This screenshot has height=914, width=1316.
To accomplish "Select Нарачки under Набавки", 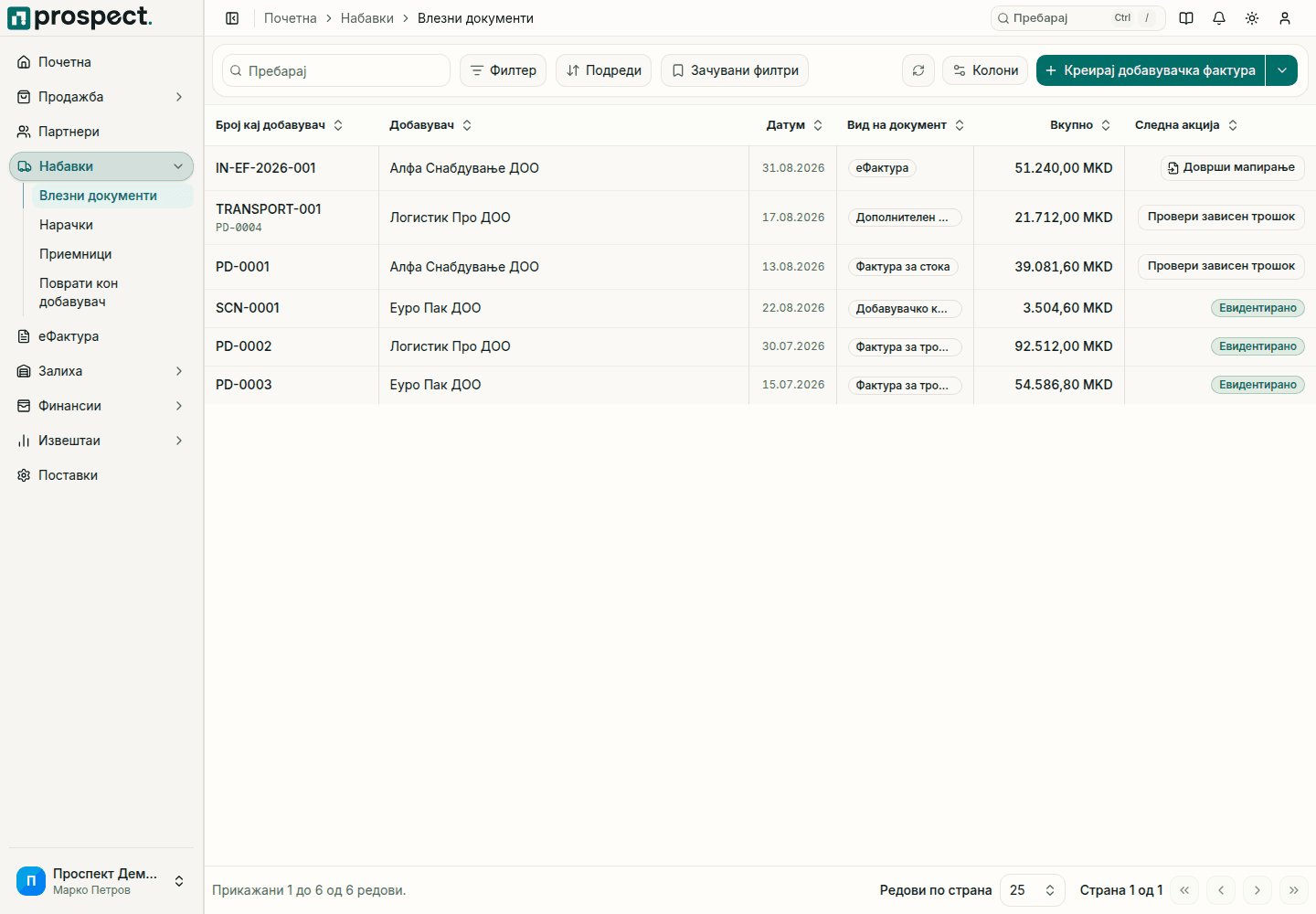I will tap(112, 225).
